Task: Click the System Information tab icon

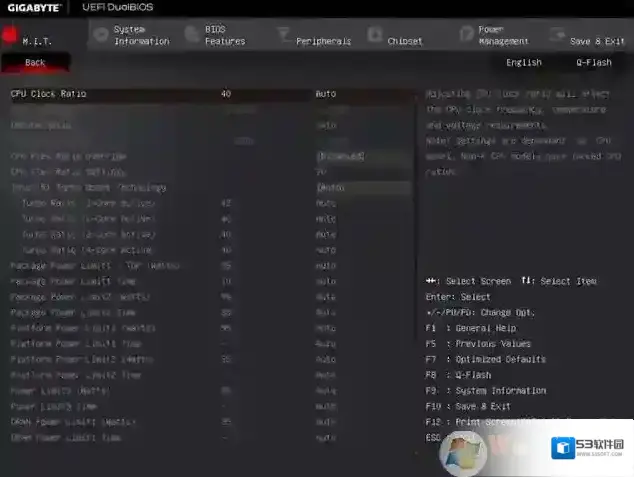Action: [100, 36]
